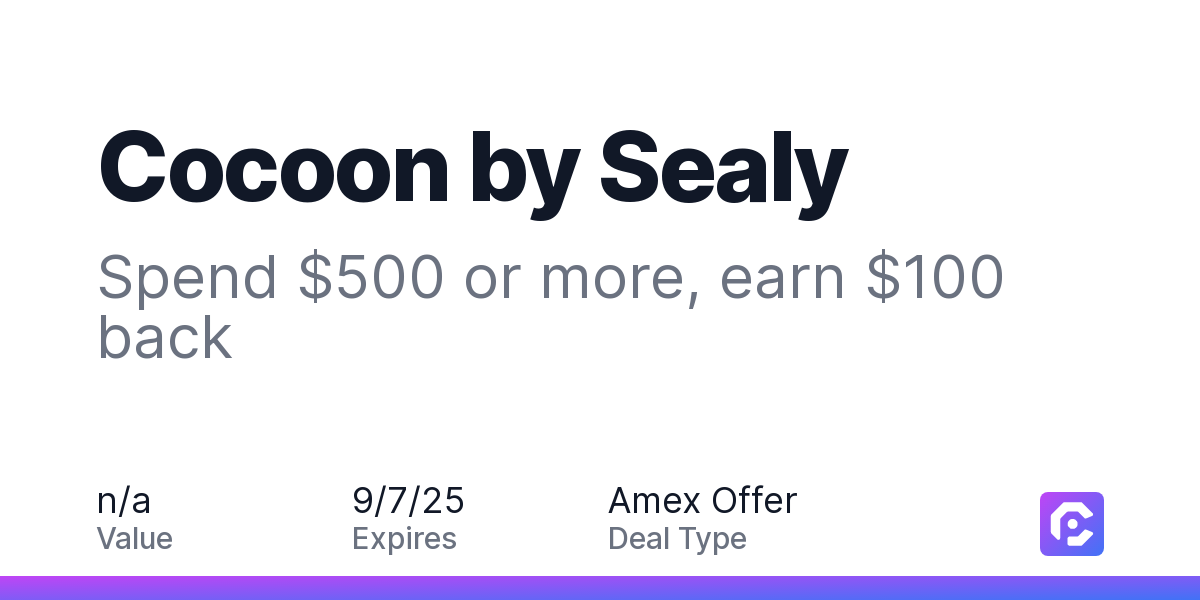Click the word "Sealy" in the heading
1200x600 pixels.
tap(723, 172)
